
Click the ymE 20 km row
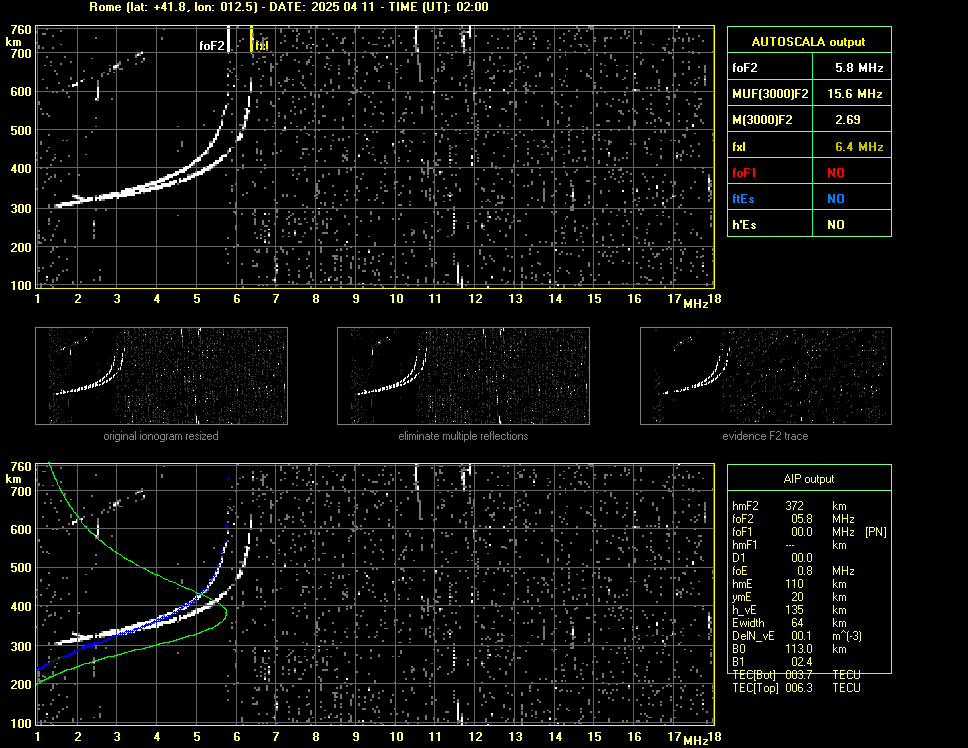click(789, 597)
